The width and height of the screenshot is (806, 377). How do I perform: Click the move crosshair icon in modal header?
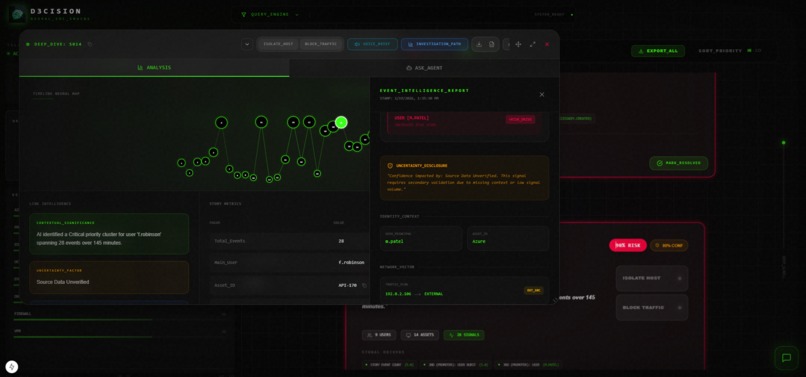click(x=518, y=44)
